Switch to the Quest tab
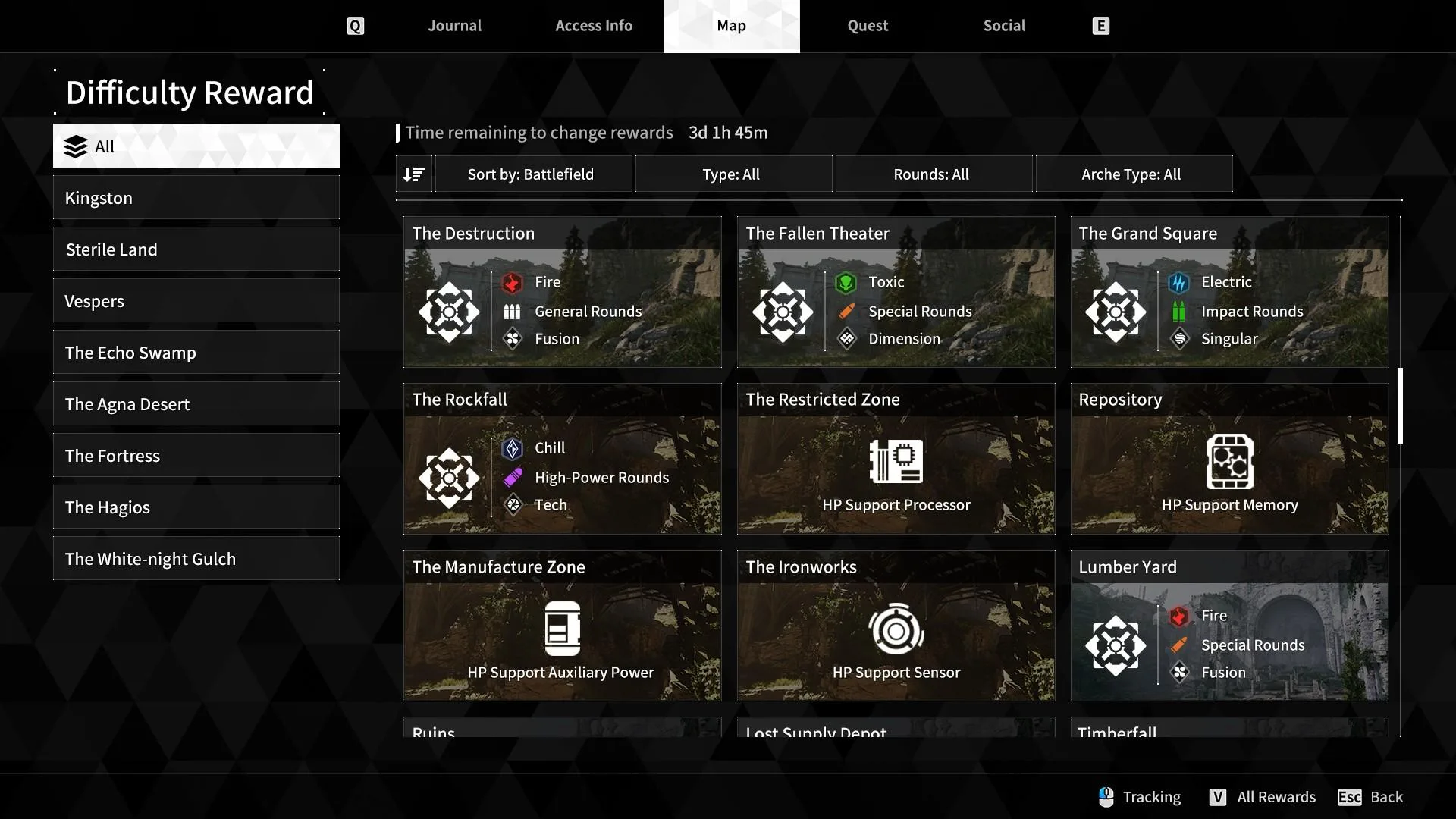This screenshot has height=819, width=1456. point(868,26)
